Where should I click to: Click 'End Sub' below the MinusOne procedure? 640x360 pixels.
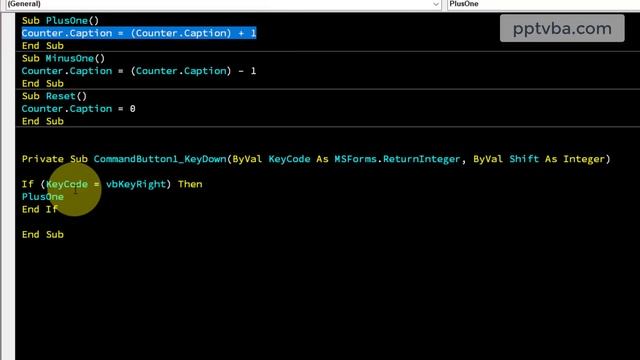[43, 84]
